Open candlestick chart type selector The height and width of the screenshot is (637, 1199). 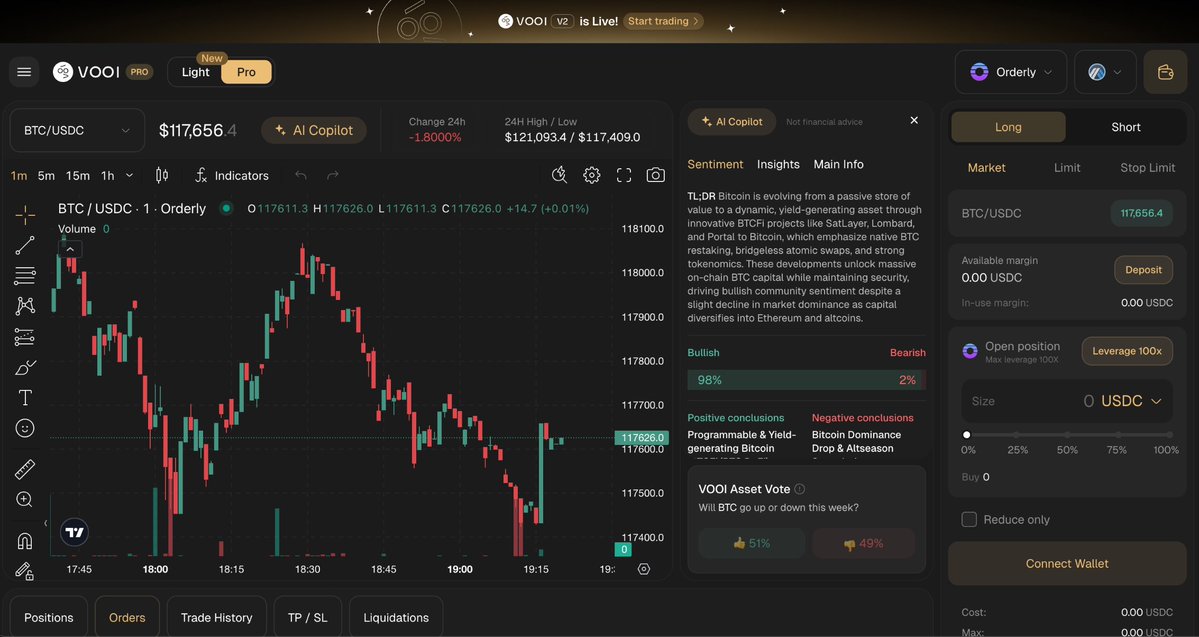(162, 175)
